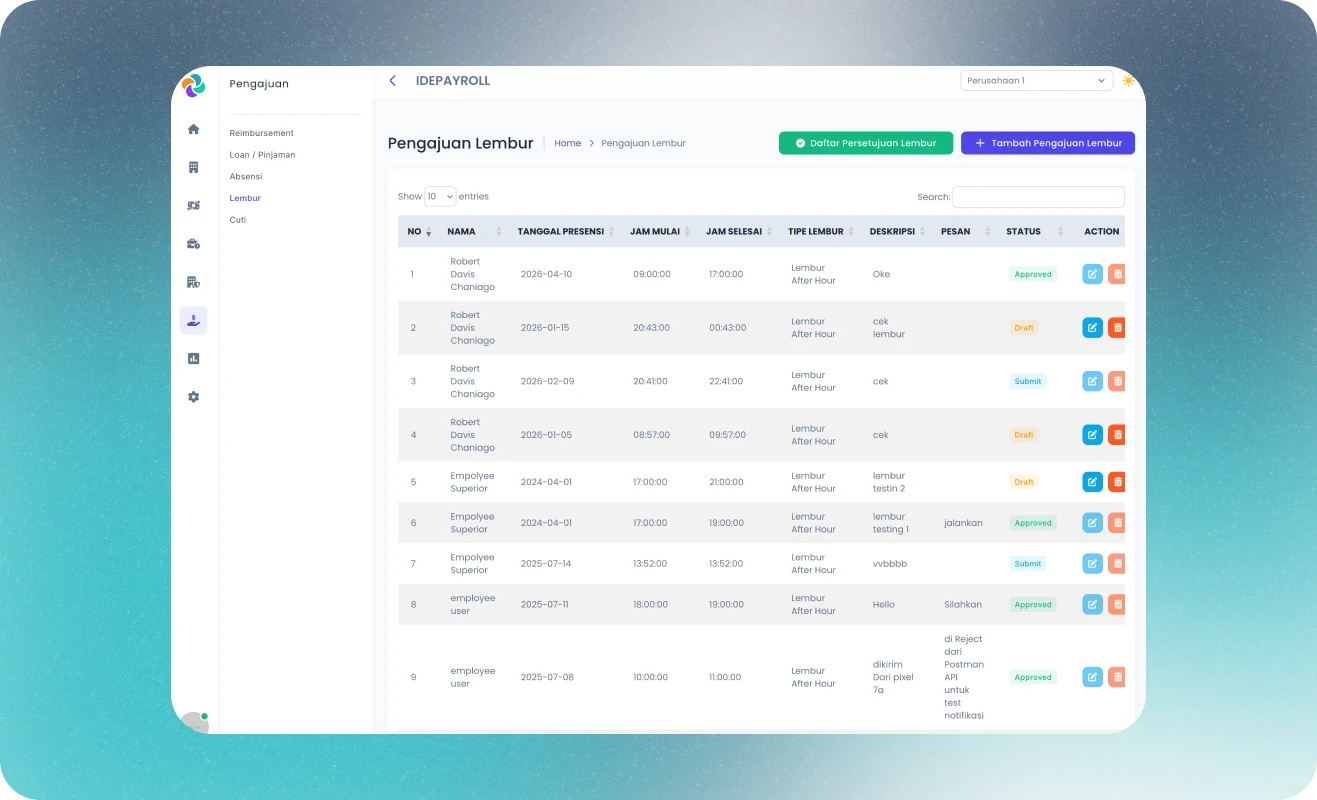Click the jalankan message cell
1317x800 pixels.
point(963,523)
